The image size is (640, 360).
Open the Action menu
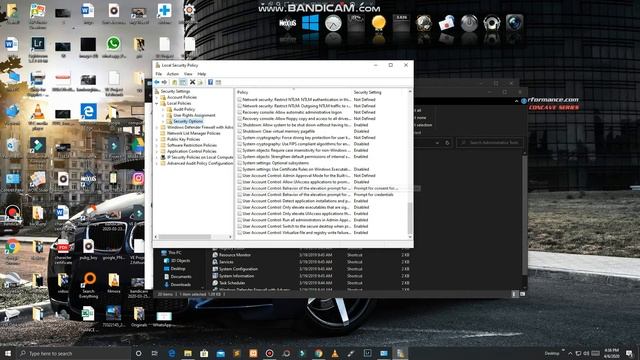(173, 74)
